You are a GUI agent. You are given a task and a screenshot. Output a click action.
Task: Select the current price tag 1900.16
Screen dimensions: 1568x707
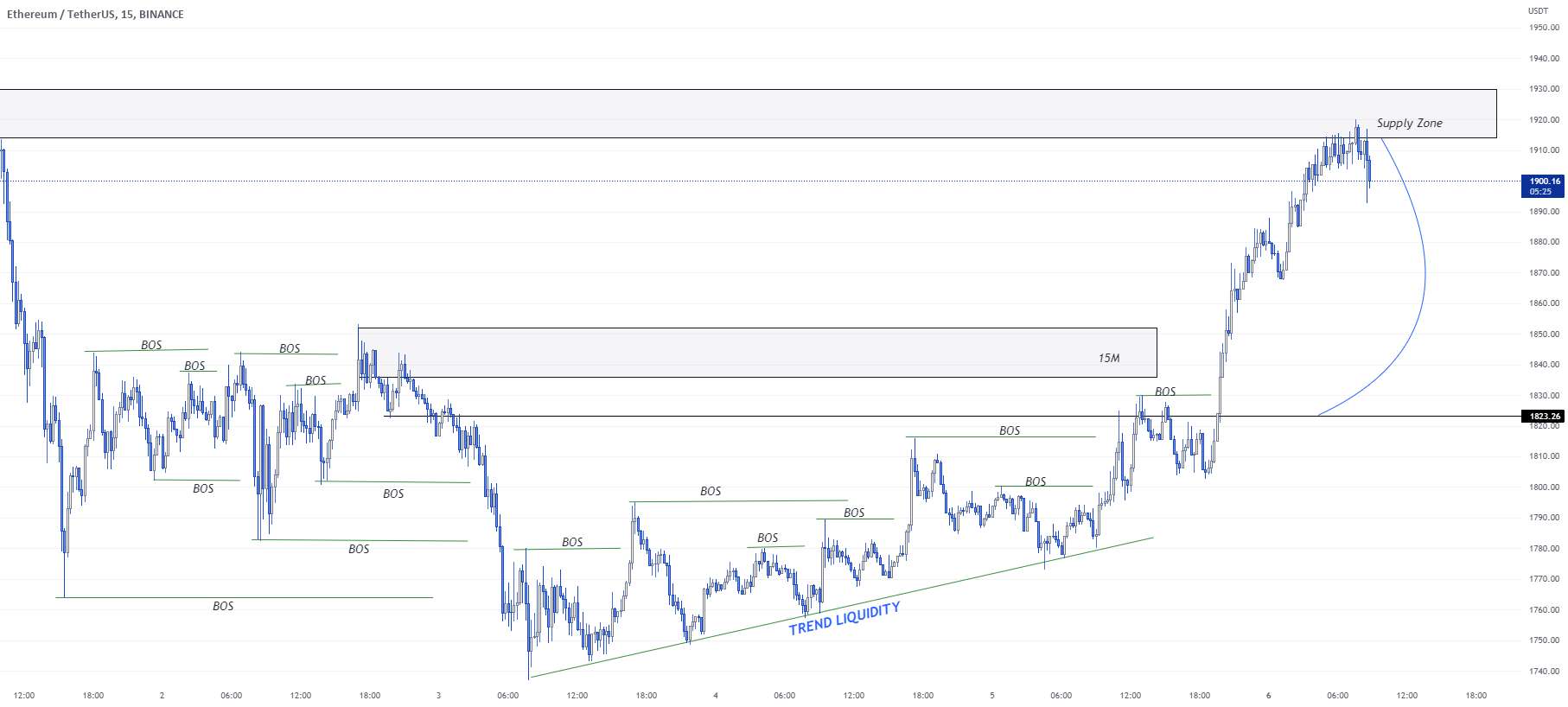[1542, 186]
